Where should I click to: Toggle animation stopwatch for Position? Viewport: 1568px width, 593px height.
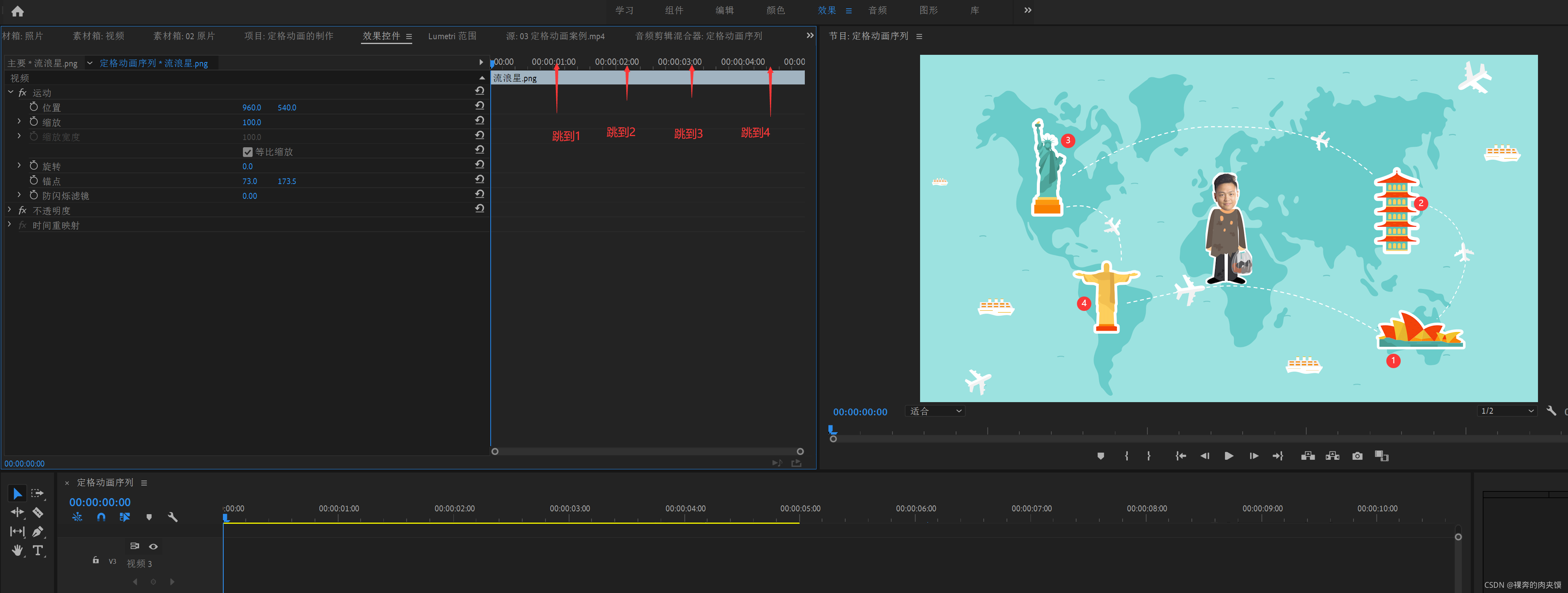[x=34, y=107]
